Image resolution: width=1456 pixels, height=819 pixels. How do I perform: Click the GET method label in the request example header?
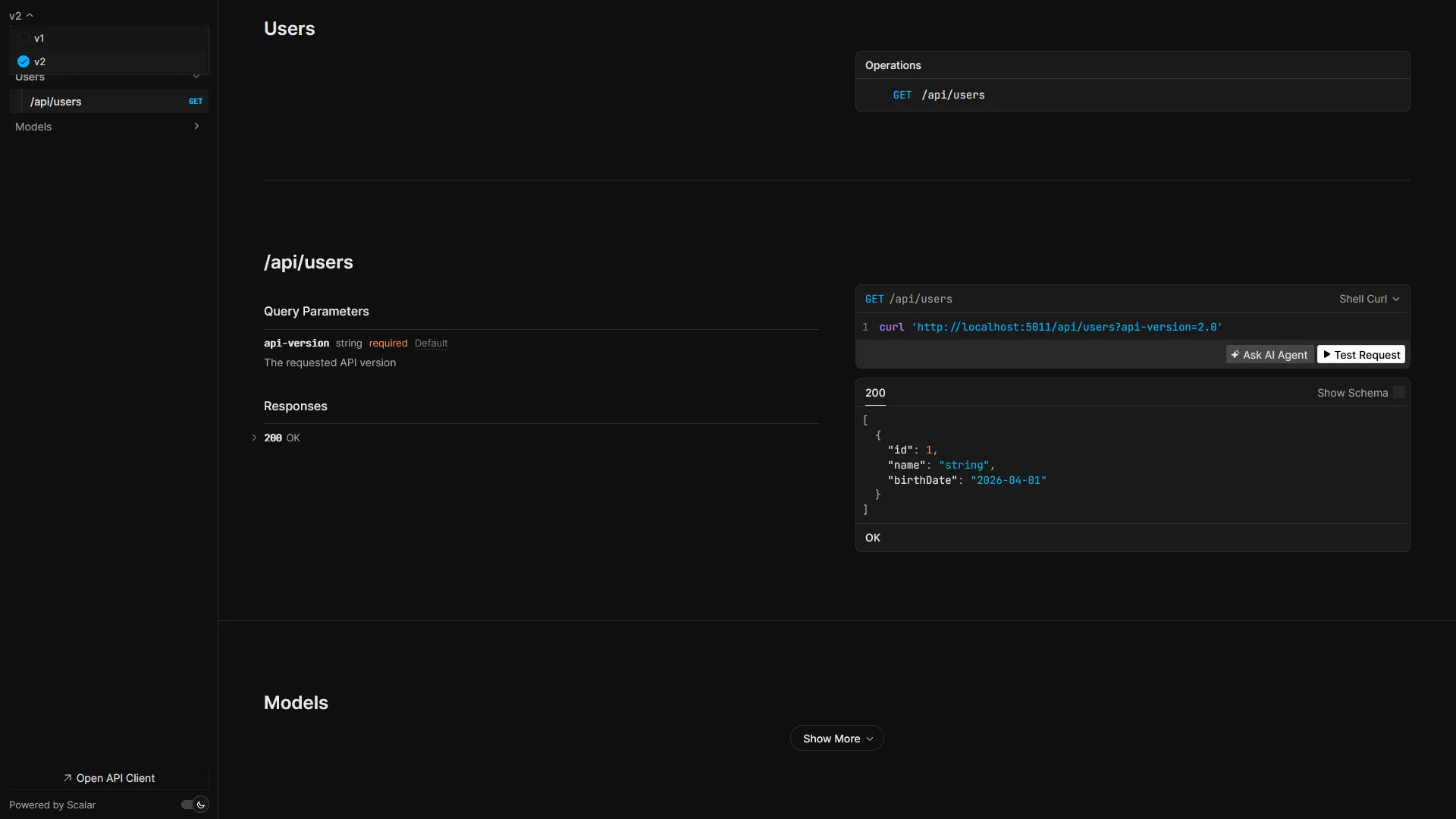(x=873, y=299)
